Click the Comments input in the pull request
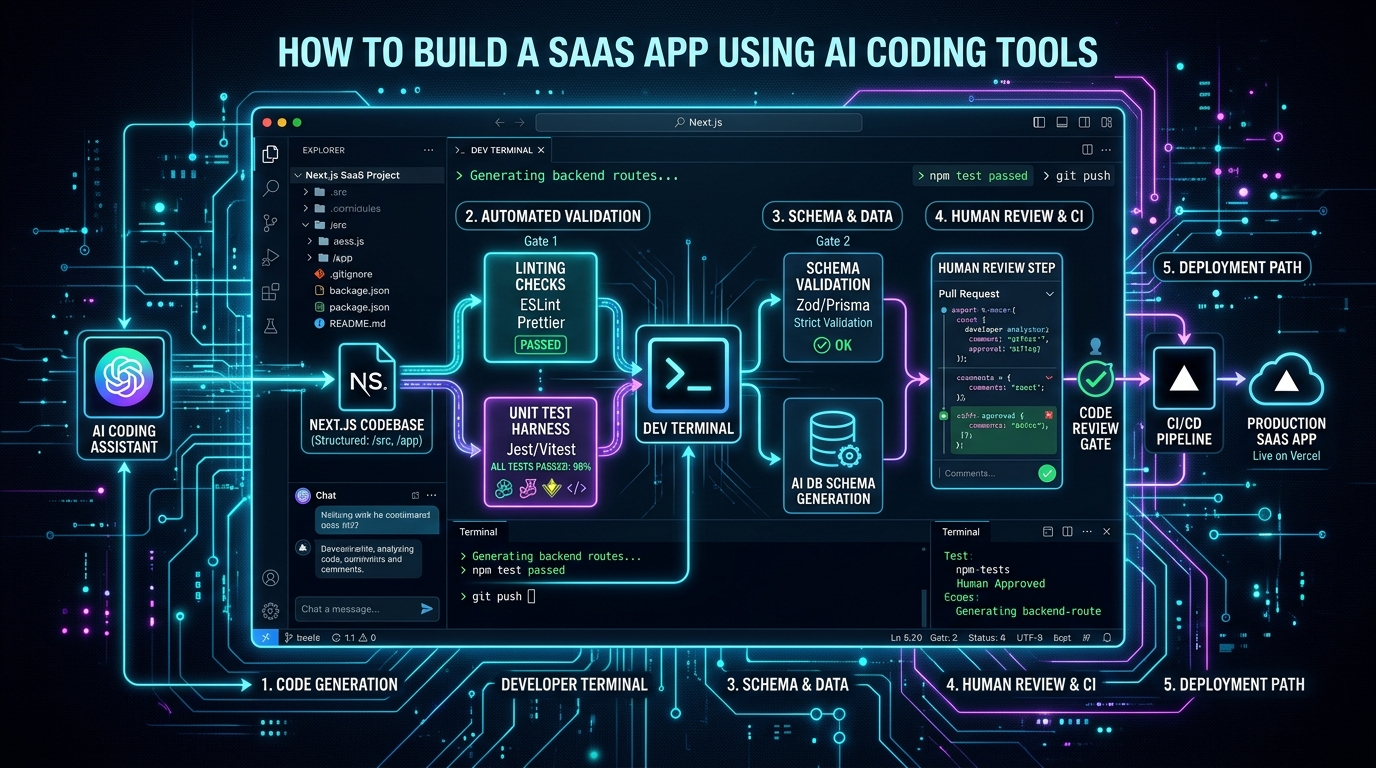 (988, 473)
